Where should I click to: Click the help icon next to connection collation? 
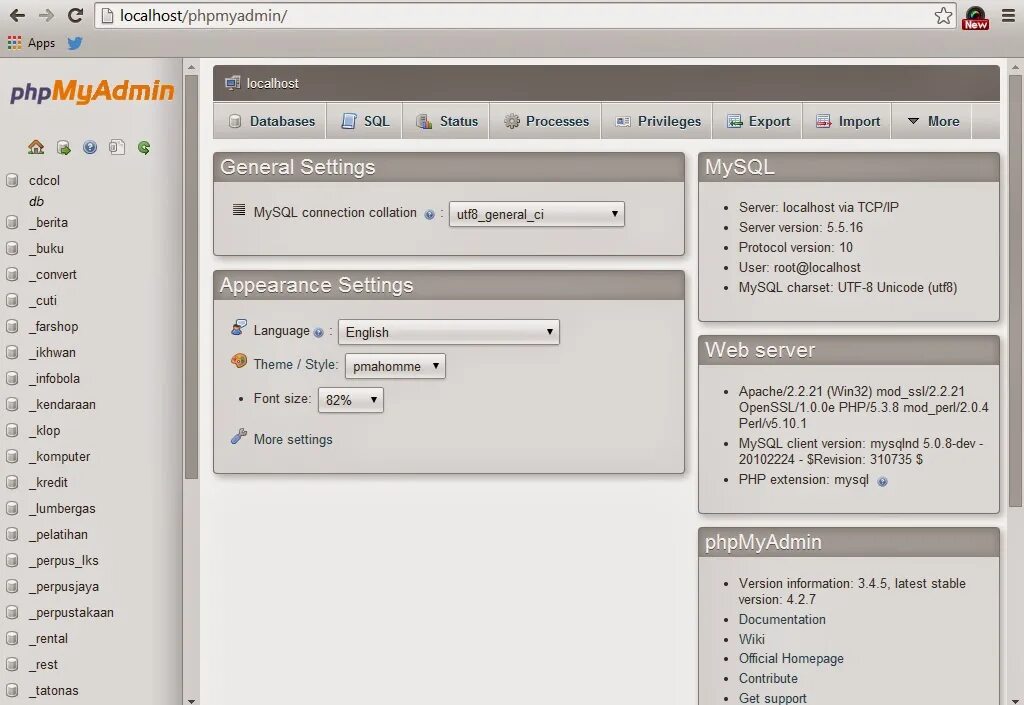pos(429,214)
